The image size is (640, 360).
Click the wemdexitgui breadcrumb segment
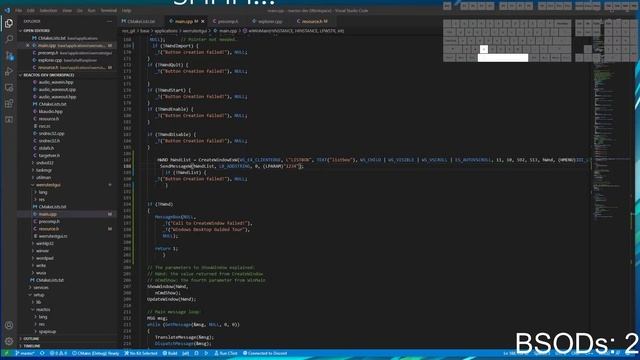click(195, 31)
